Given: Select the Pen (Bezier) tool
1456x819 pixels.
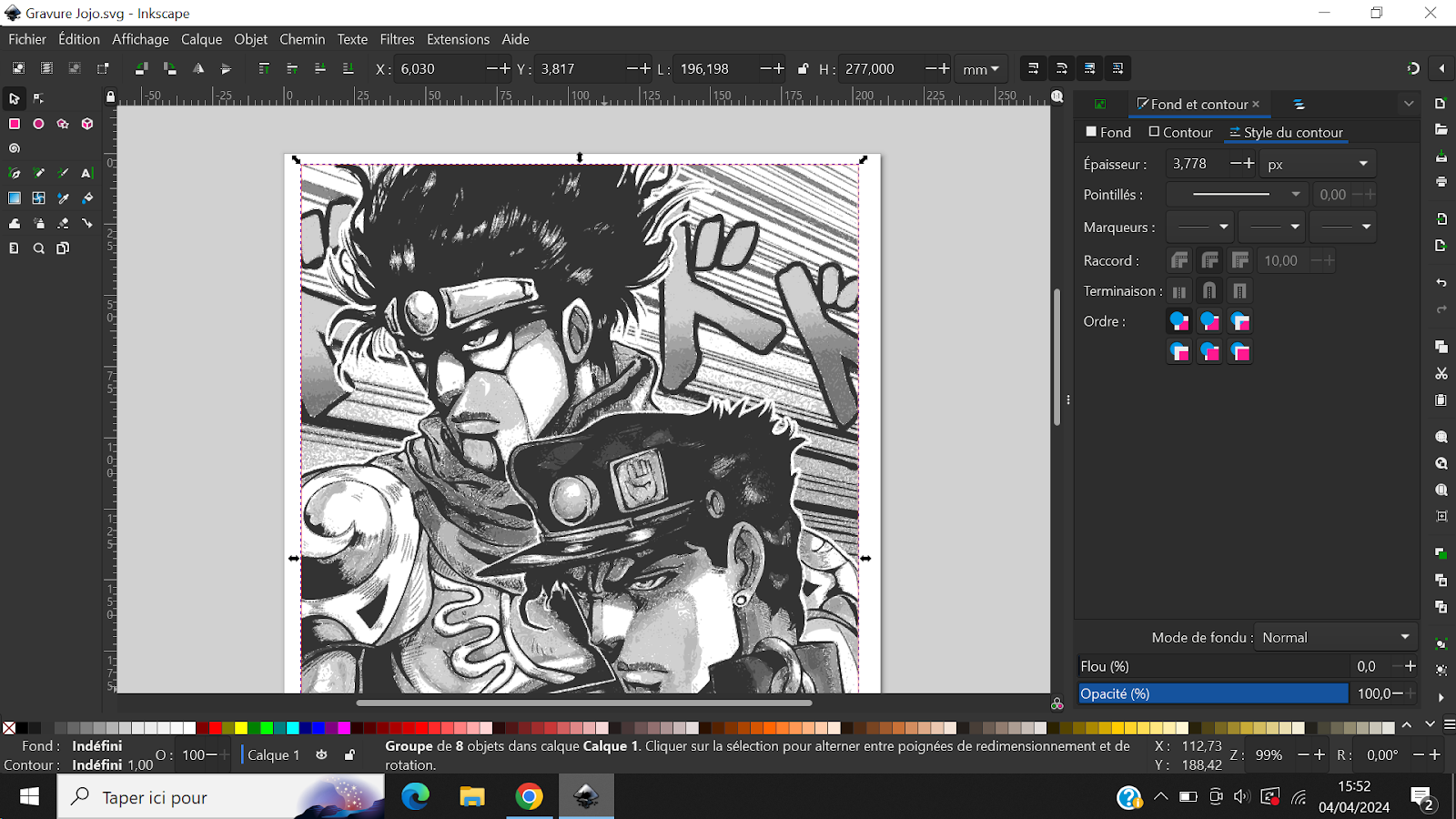Looking at the screenshot, I should [x=14, y=173].
